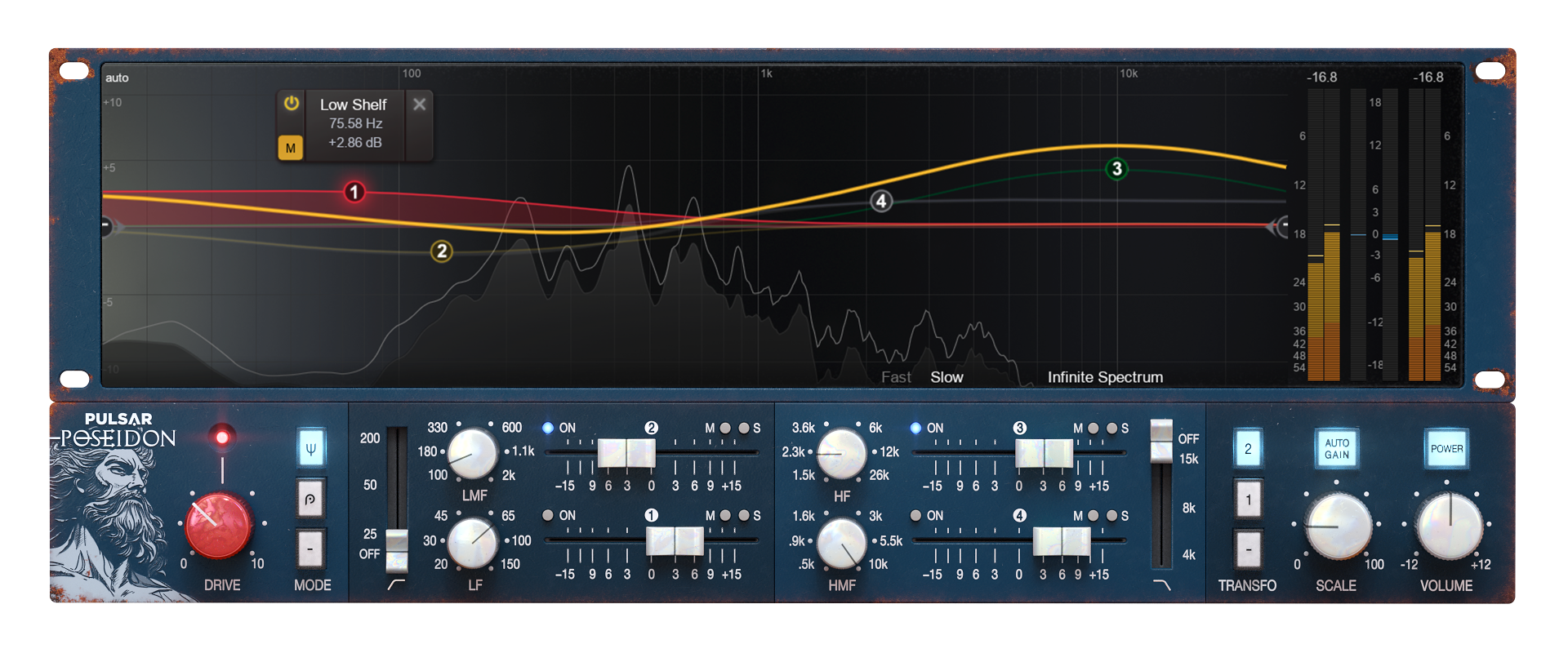Select Fast spectrum speed

pyautogui.click(x=895, y=377)
